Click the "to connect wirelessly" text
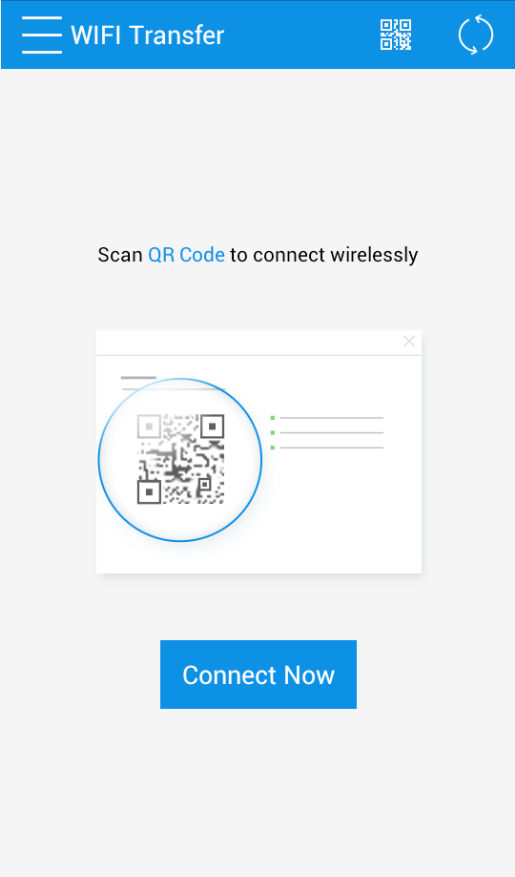The height and width of the screenshot is (877, 515). (324, 255)
